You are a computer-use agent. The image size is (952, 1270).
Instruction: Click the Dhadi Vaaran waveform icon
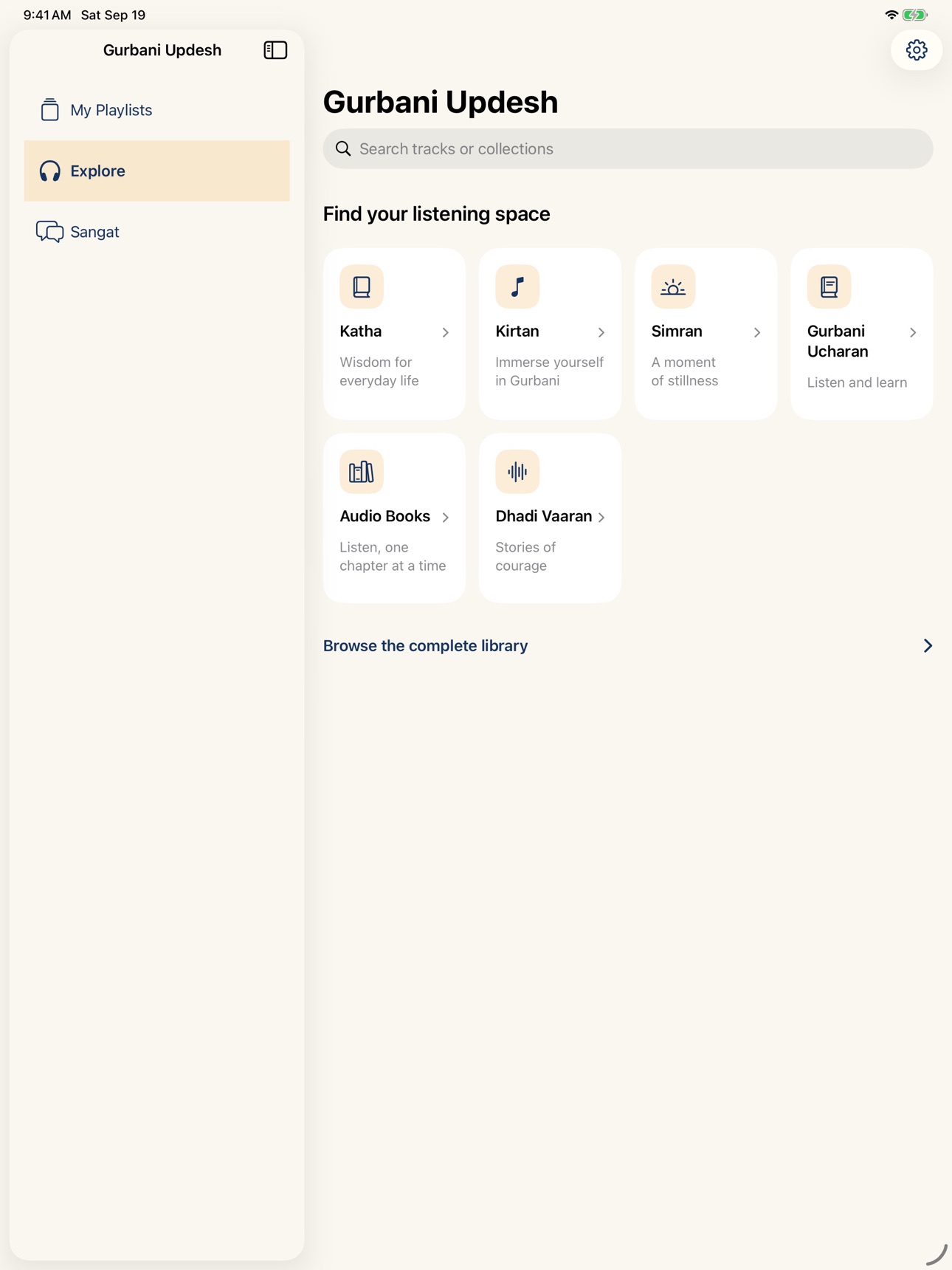pyautogui.click(x=517, y=471)
